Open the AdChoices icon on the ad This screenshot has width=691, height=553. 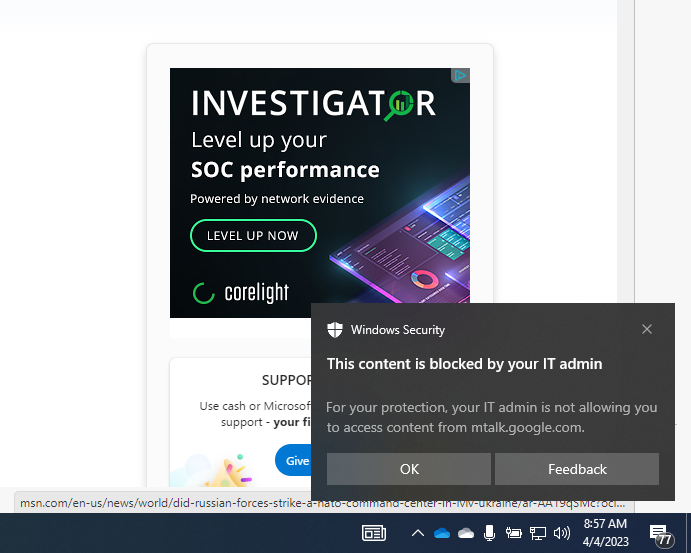click(x=460, y=76)
